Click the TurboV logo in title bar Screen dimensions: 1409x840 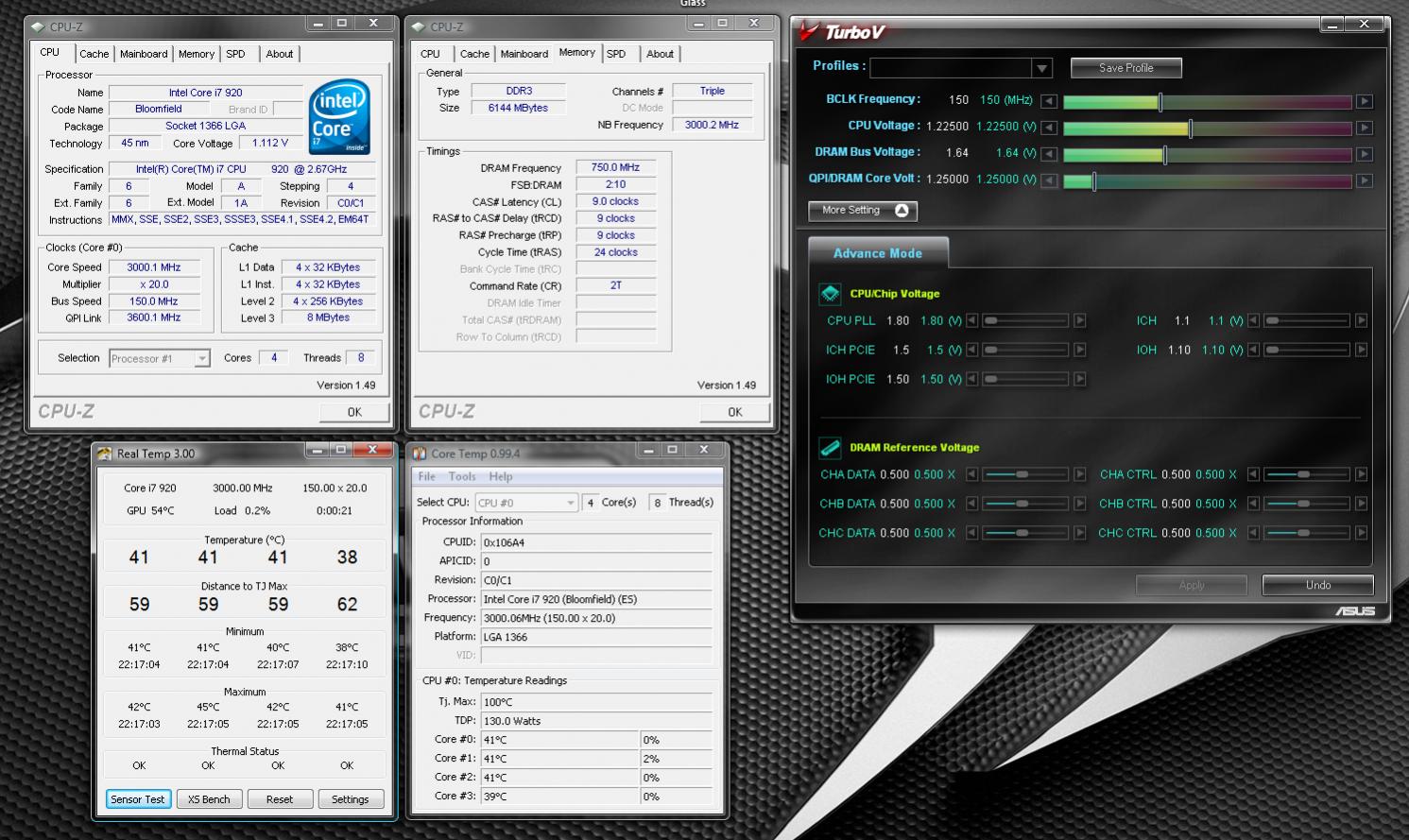[x=842, y=32]
